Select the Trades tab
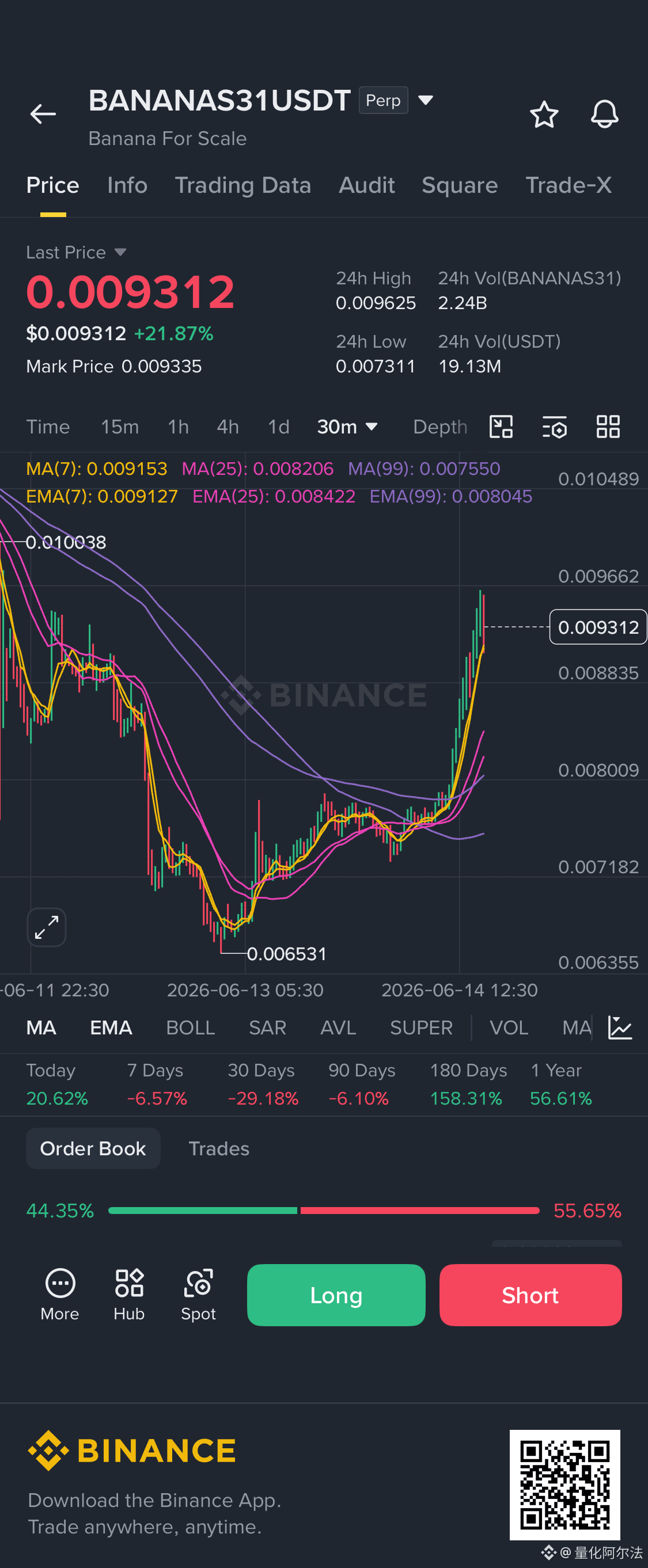The width and height of the screenshot is (648, 1568). (219, 1148)
